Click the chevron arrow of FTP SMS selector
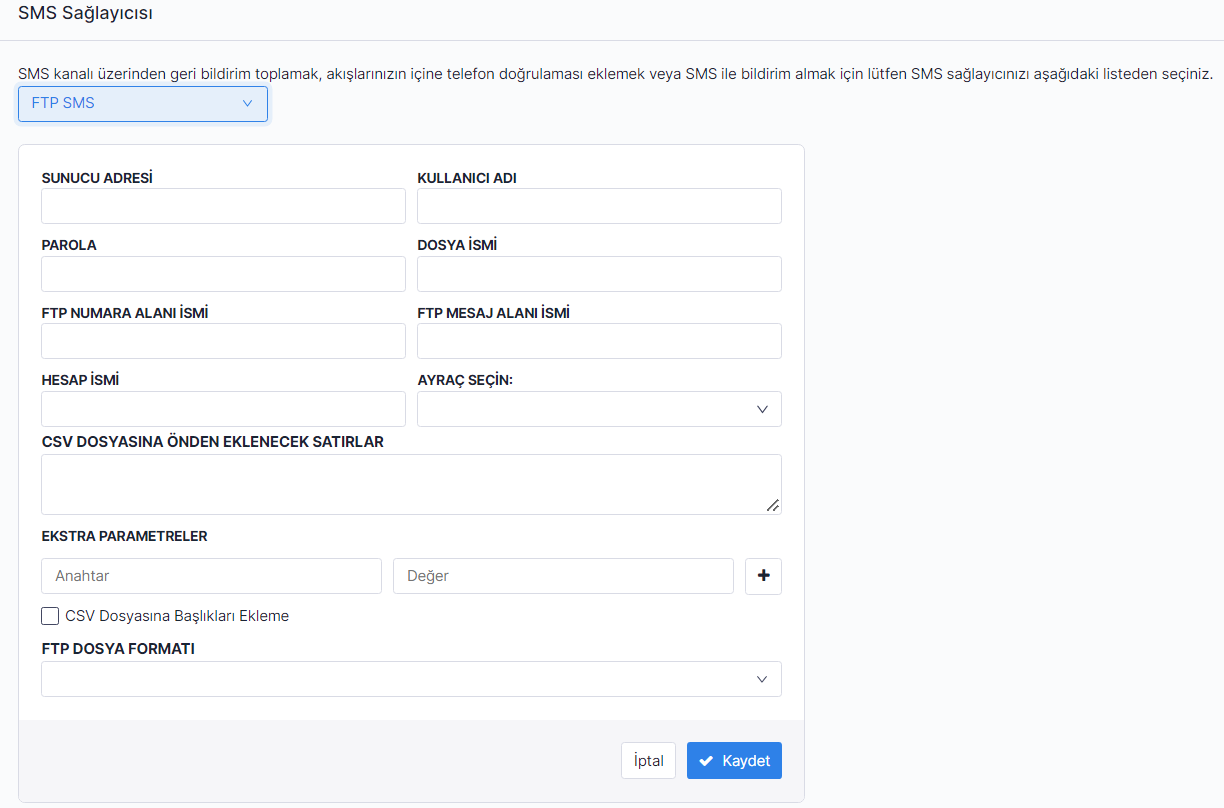The height and width of the screenshot is (808, 1224). (x=247, y=103)
